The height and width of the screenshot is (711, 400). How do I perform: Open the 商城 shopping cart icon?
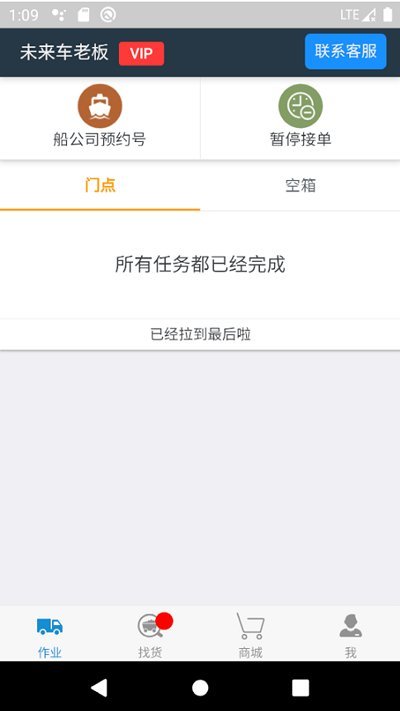(x=250, y=626)
